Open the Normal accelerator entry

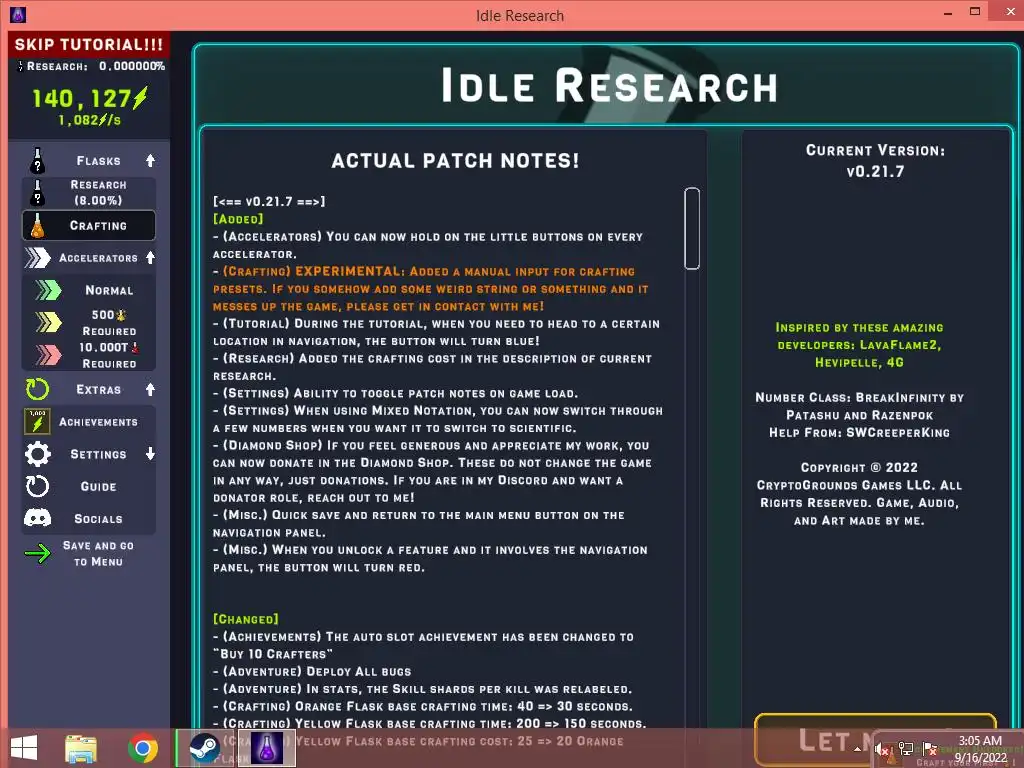click(x=89, y=290)
